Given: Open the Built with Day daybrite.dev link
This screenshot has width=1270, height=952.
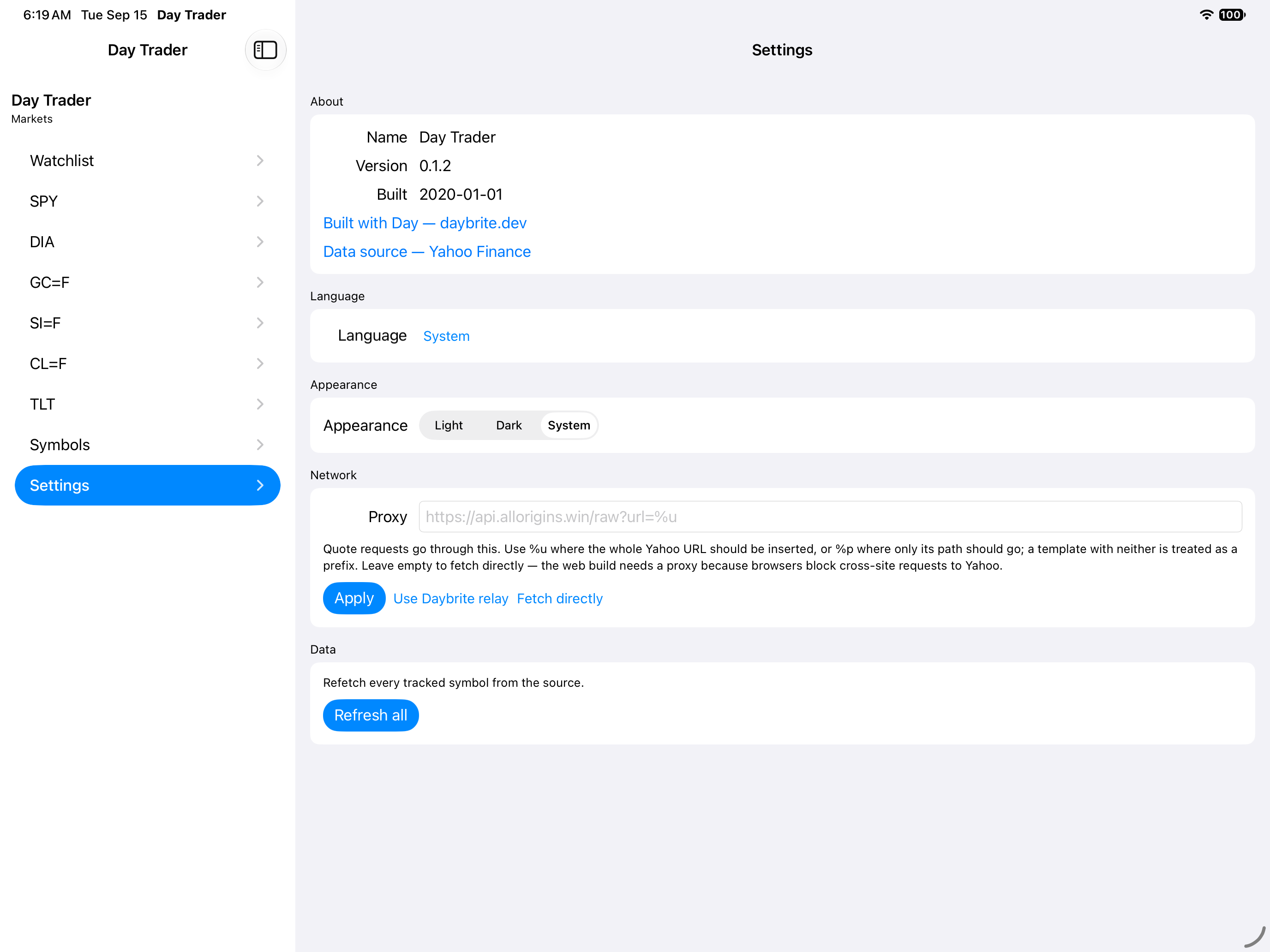Looking at the screenshot, I should [x=425, y=223].
